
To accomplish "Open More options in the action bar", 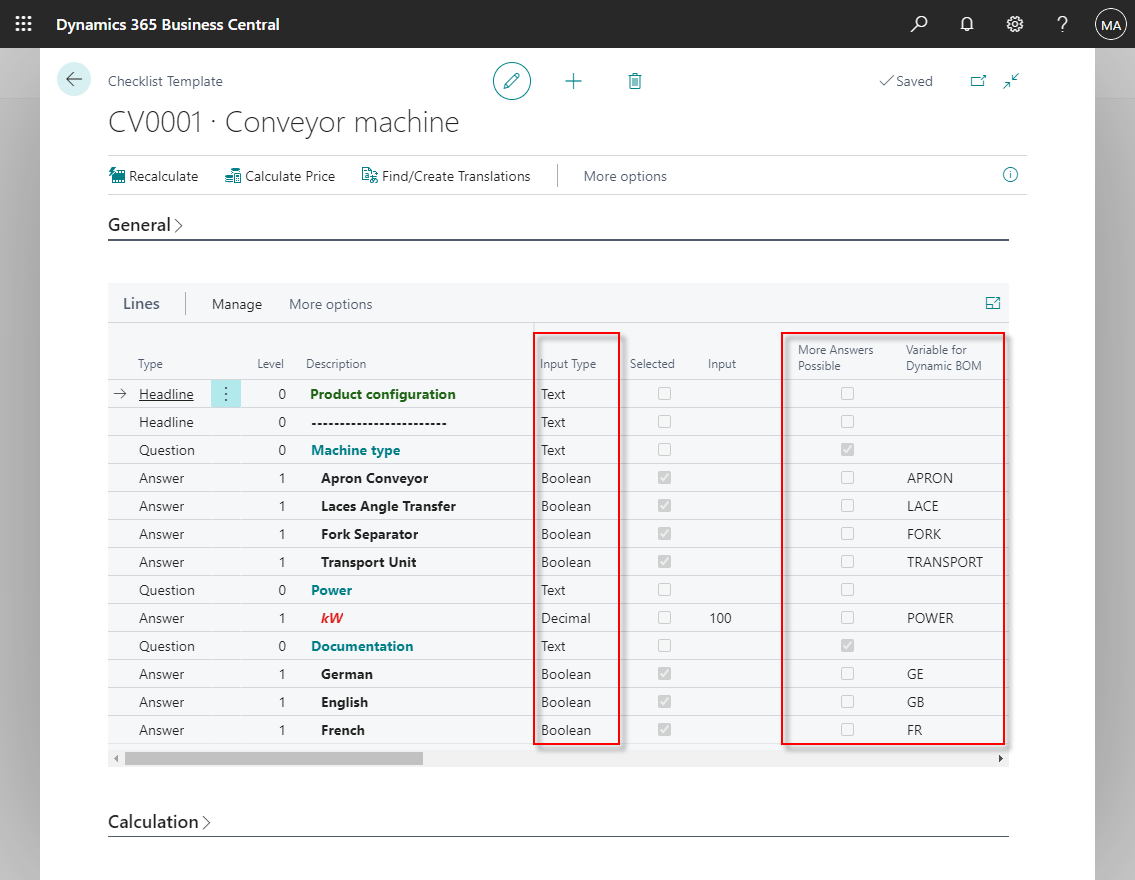I will tap(625, 176).
